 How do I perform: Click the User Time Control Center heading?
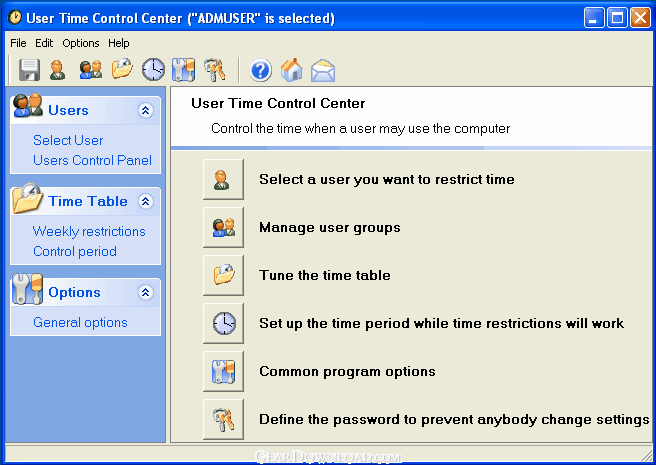tap(278, 103)
